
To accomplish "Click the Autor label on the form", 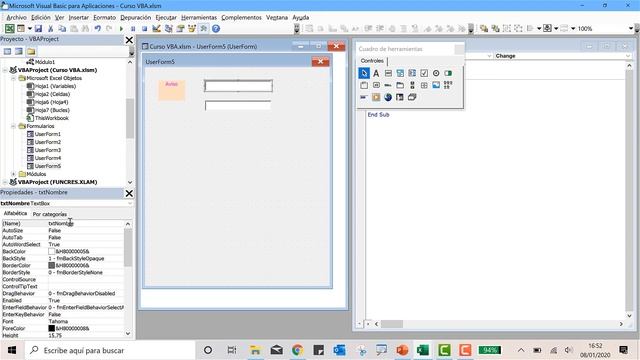I will 171,90.
